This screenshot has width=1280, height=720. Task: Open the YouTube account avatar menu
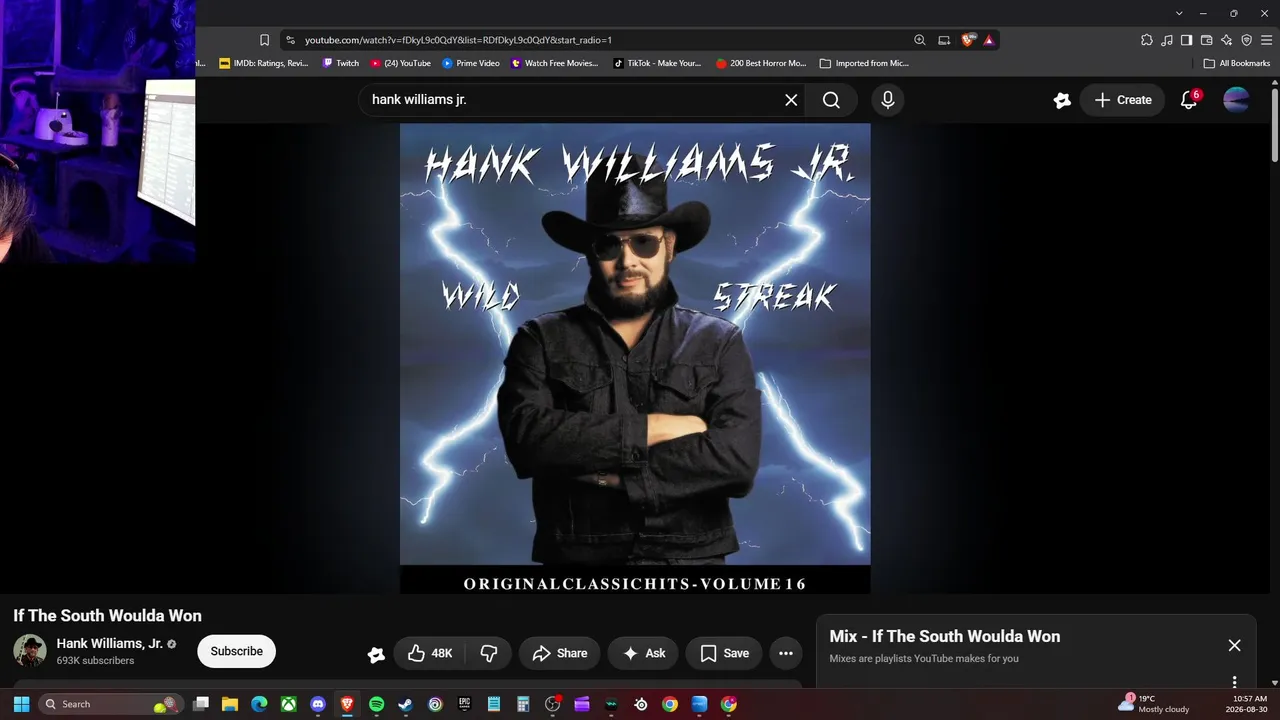coord(1236,100)
